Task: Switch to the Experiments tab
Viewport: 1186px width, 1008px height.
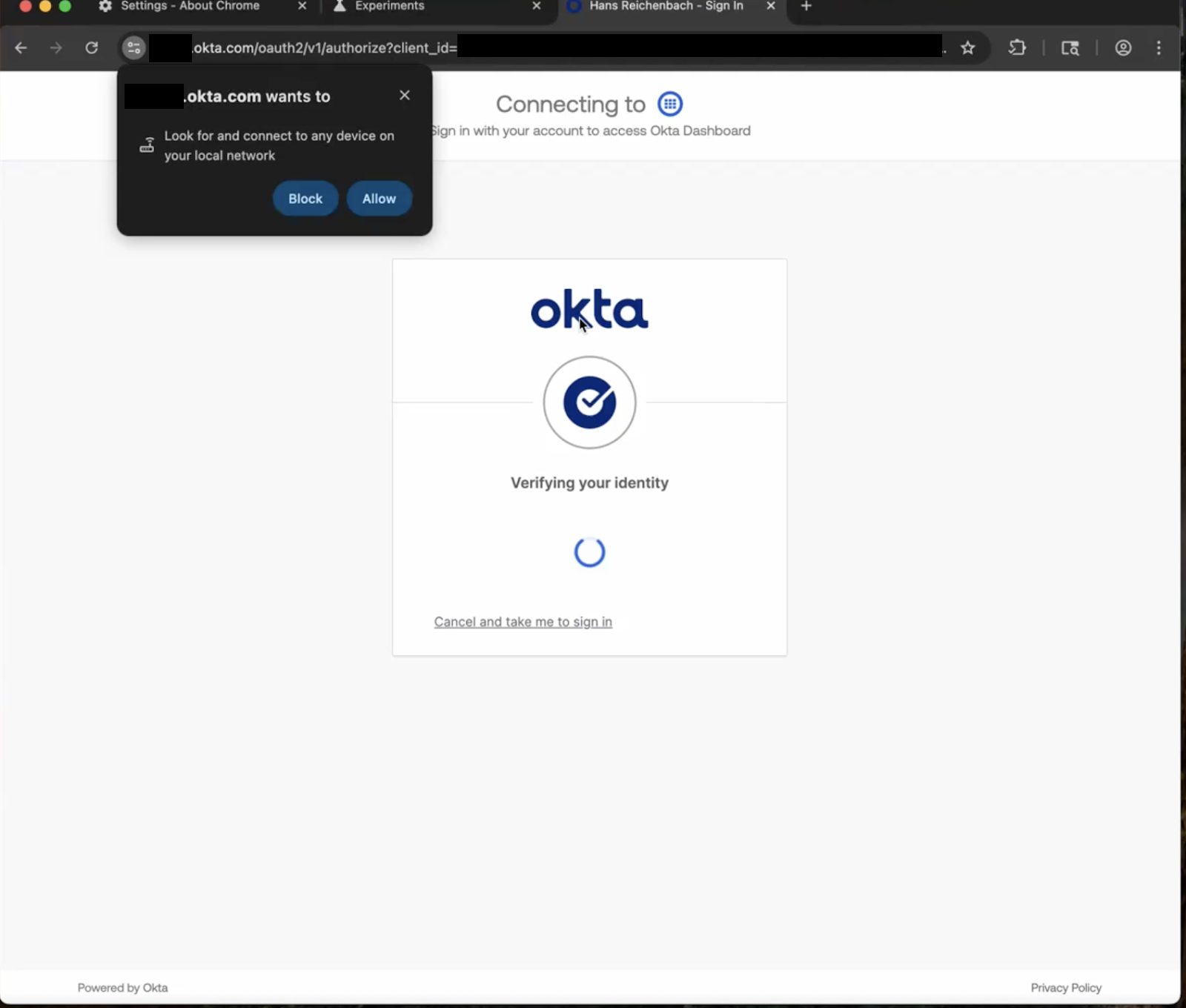Action: coord(389,6)
